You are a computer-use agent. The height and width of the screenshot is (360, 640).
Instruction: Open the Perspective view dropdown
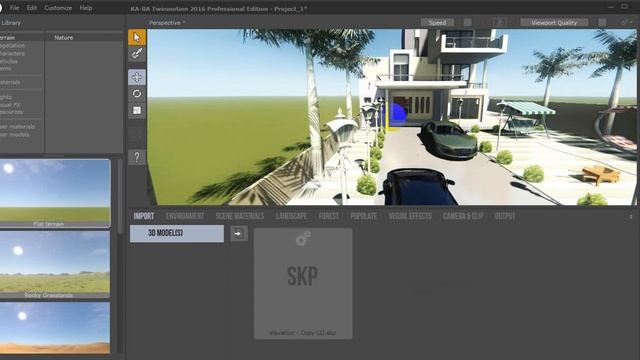(x=167, y=23)
